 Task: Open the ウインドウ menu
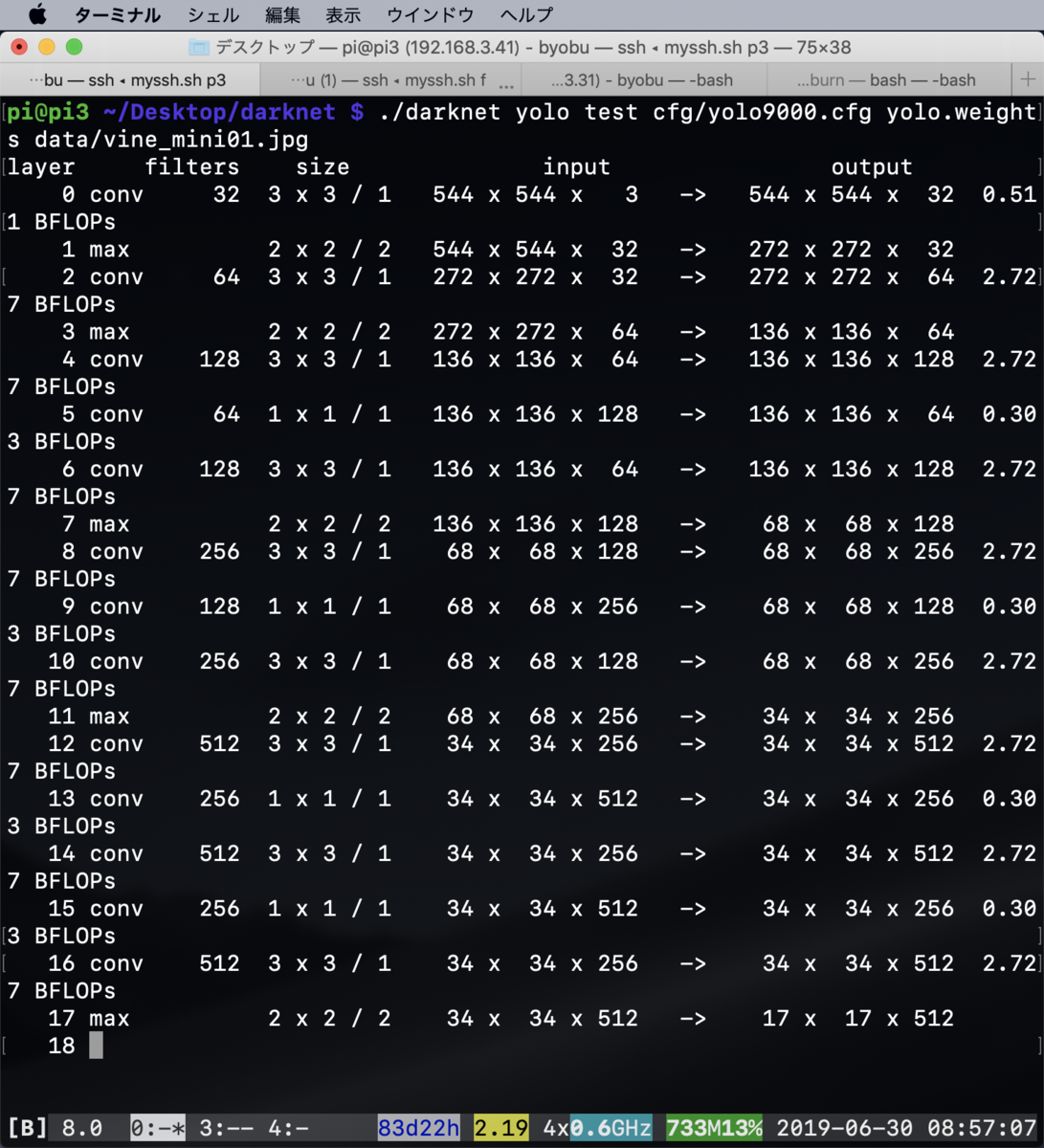[x=431, y=15]
